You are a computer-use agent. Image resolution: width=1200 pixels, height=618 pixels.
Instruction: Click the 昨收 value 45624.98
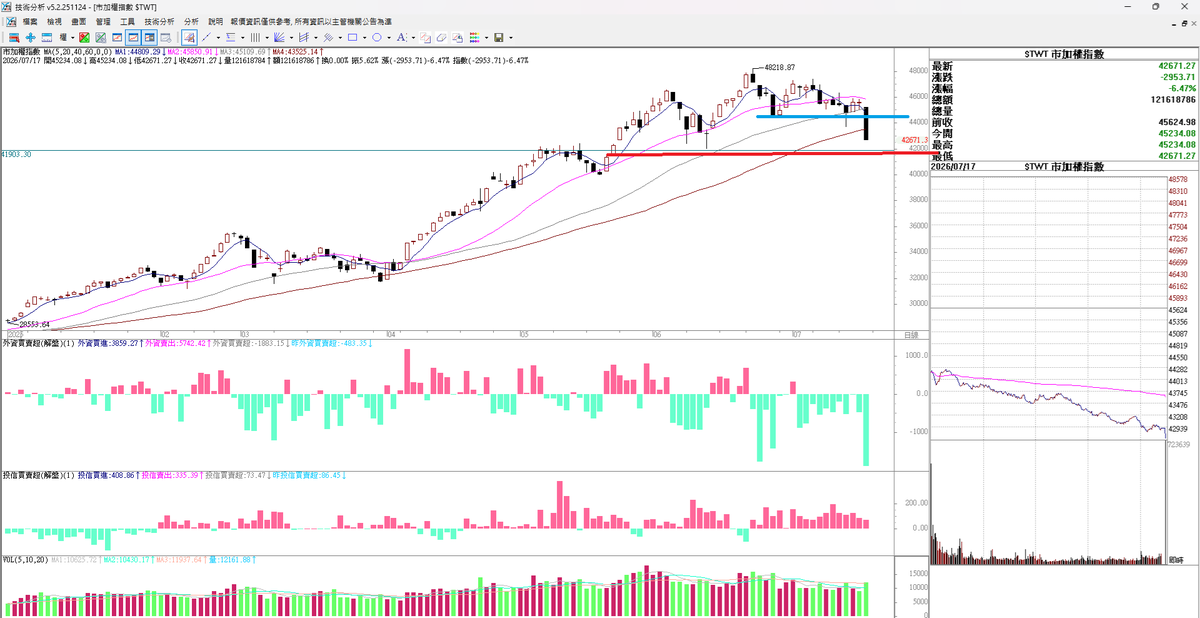tap(1175, 122)
